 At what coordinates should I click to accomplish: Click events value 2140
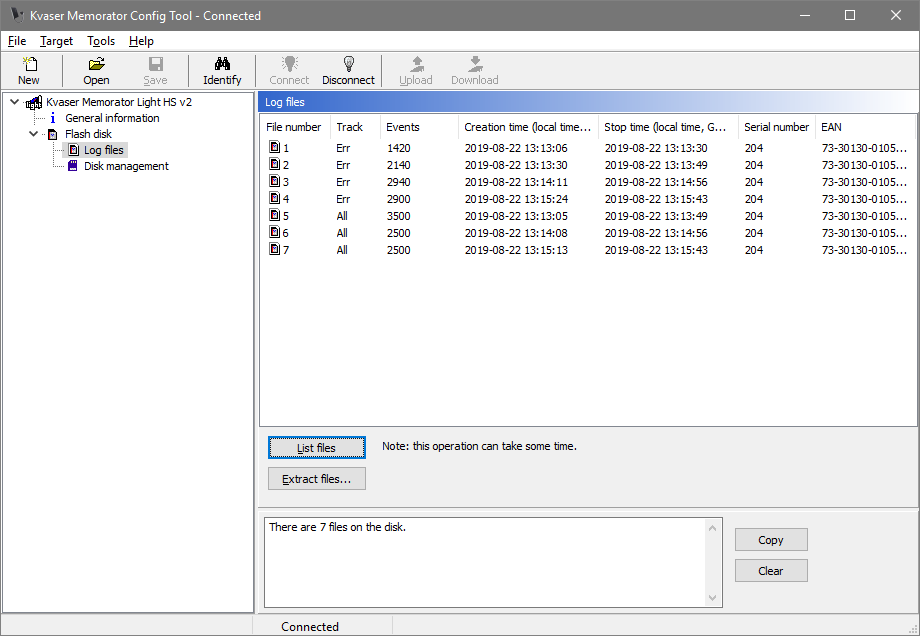click(x=398, y=165)
